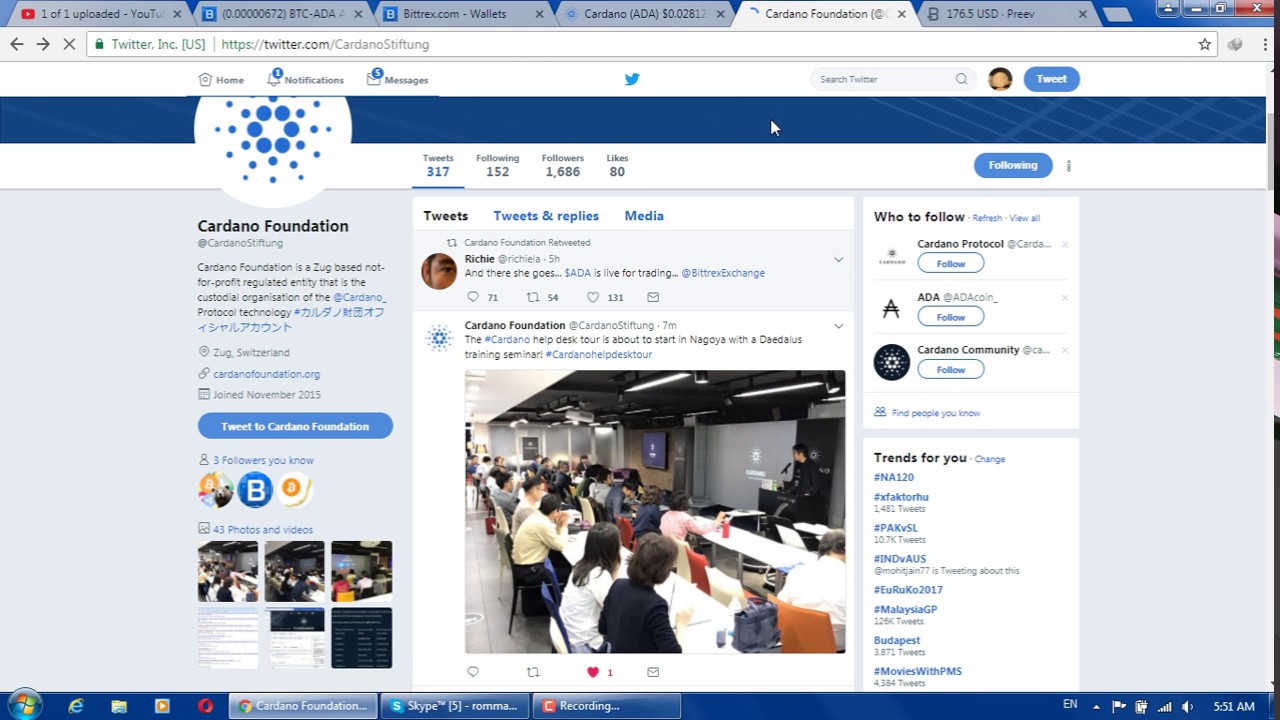Open Skype from the taskbar
The width and height of the screenshot is (1280, 720).
point(455,706)
